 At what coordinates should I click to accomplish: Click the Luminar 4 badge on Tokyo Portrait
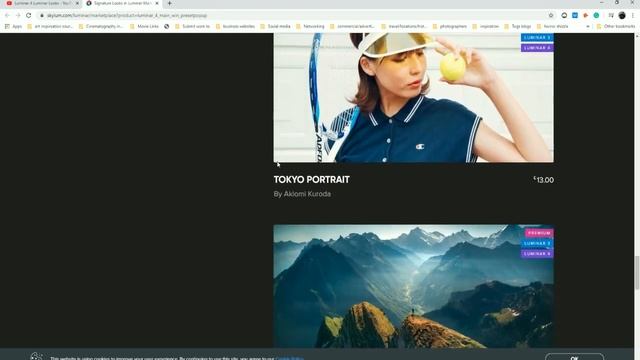pos(537,48)
